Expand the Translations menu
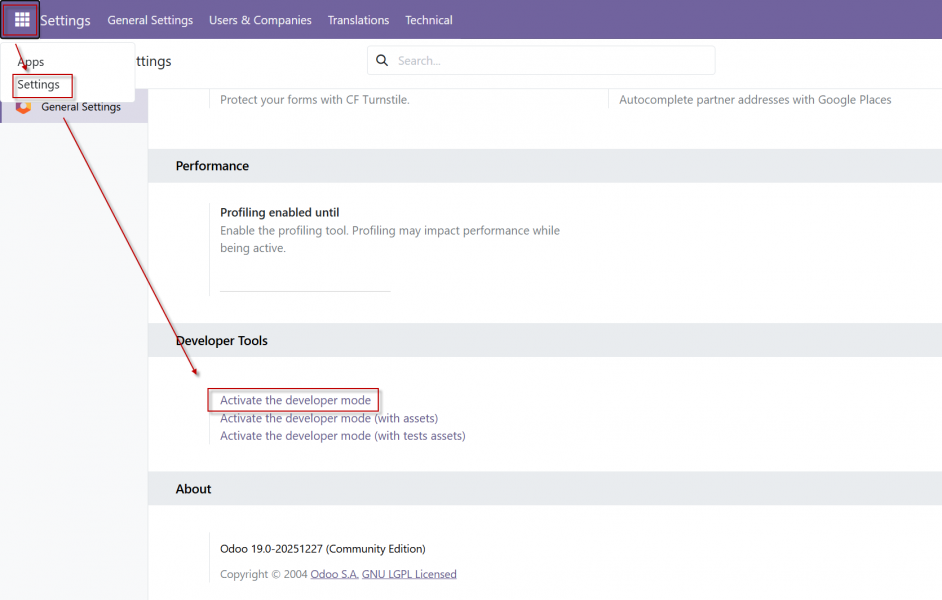 tap(358, 20)
